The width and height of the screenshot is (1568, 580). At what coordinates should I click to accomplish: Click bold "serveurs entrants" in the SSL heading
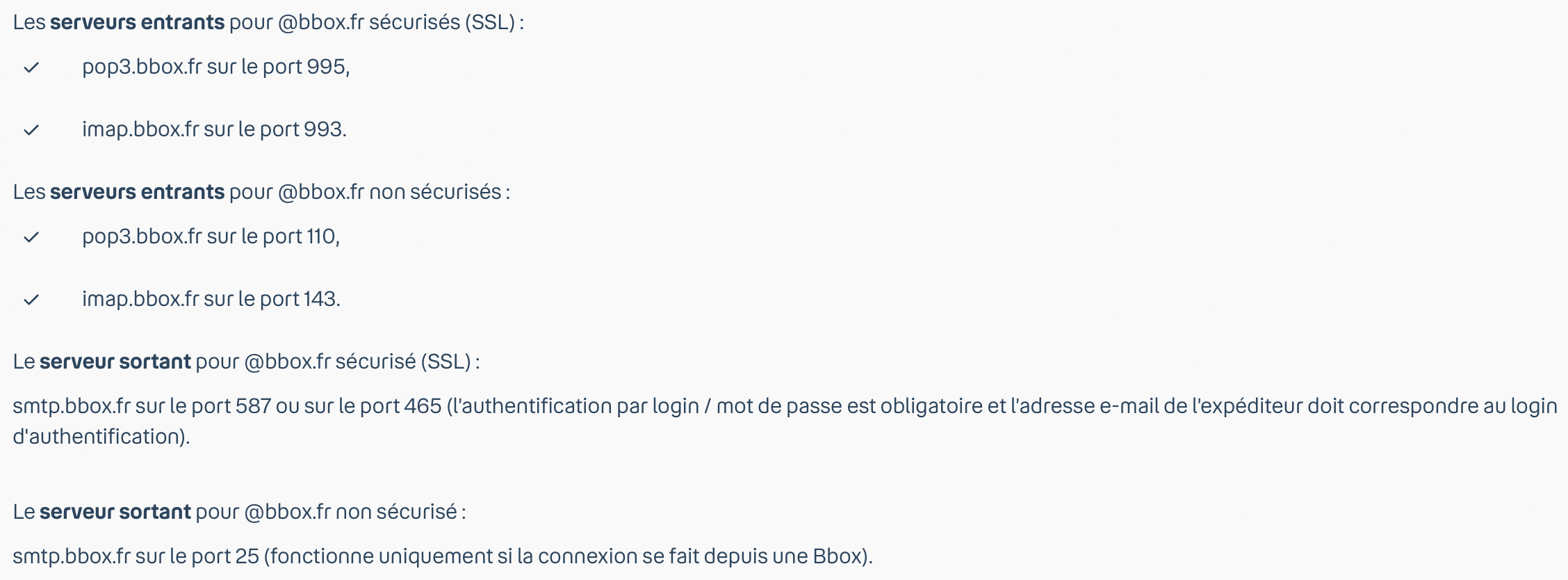click(137, 22)
